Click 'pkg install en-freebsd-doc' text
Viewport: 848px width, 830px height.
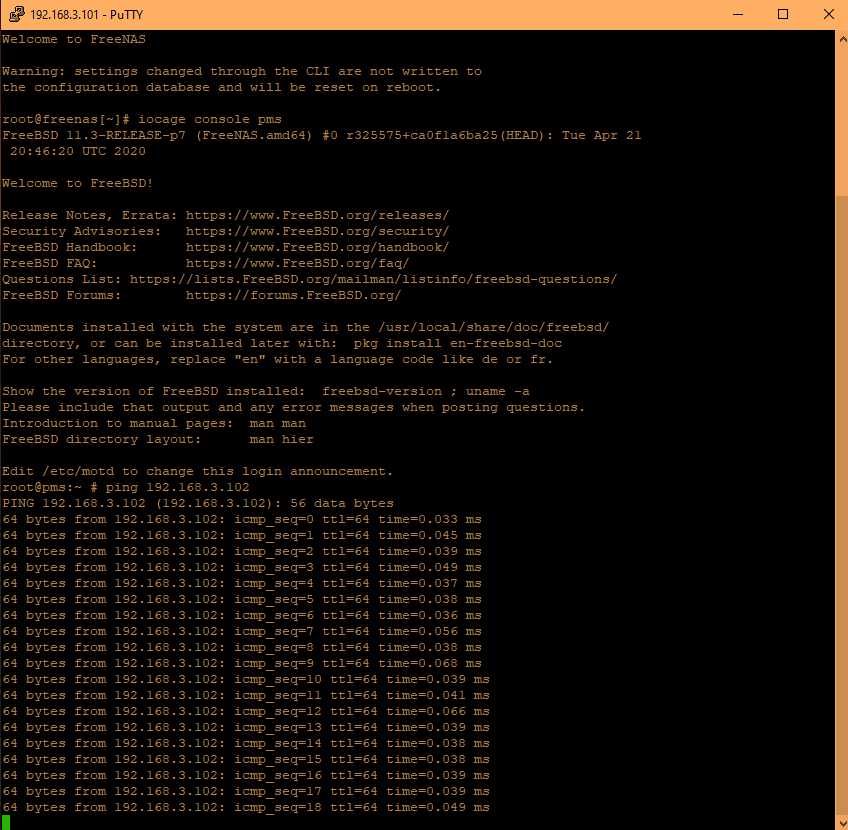pyautogui.click(x=458, y=343)
